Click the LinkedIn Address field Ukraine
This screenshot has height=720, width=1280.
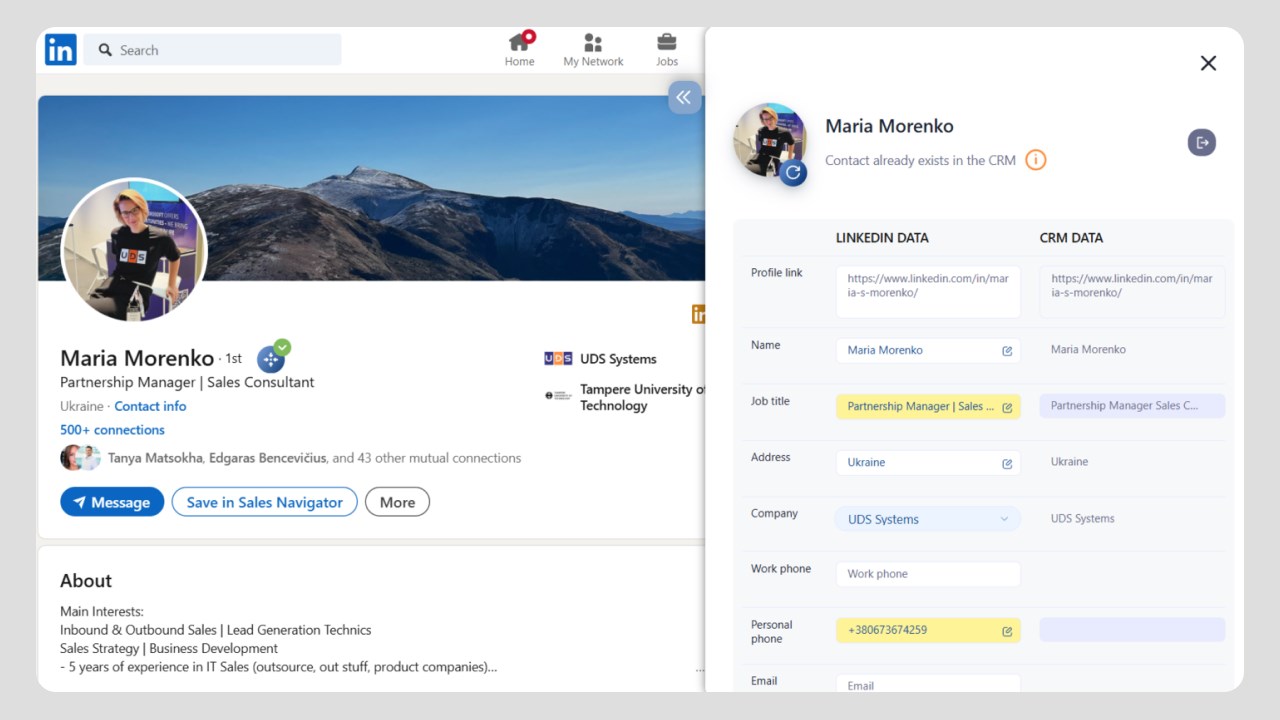coord(928,462)
